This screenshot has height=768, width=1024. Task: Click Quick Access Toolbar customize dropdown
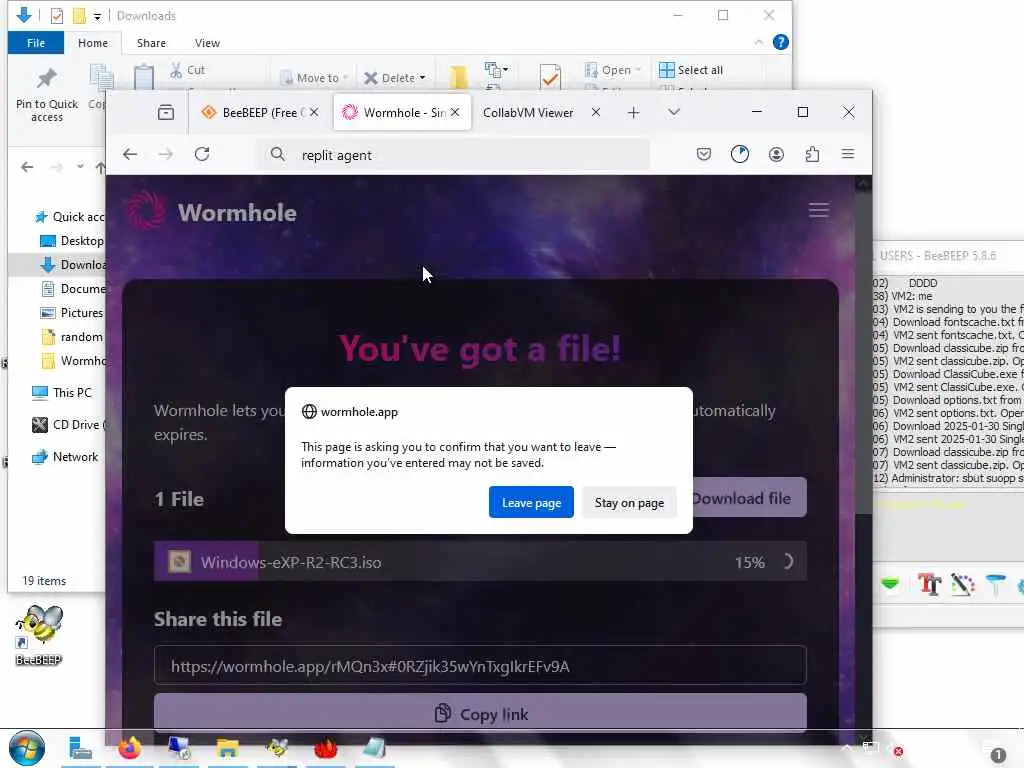tap(97, 16)
